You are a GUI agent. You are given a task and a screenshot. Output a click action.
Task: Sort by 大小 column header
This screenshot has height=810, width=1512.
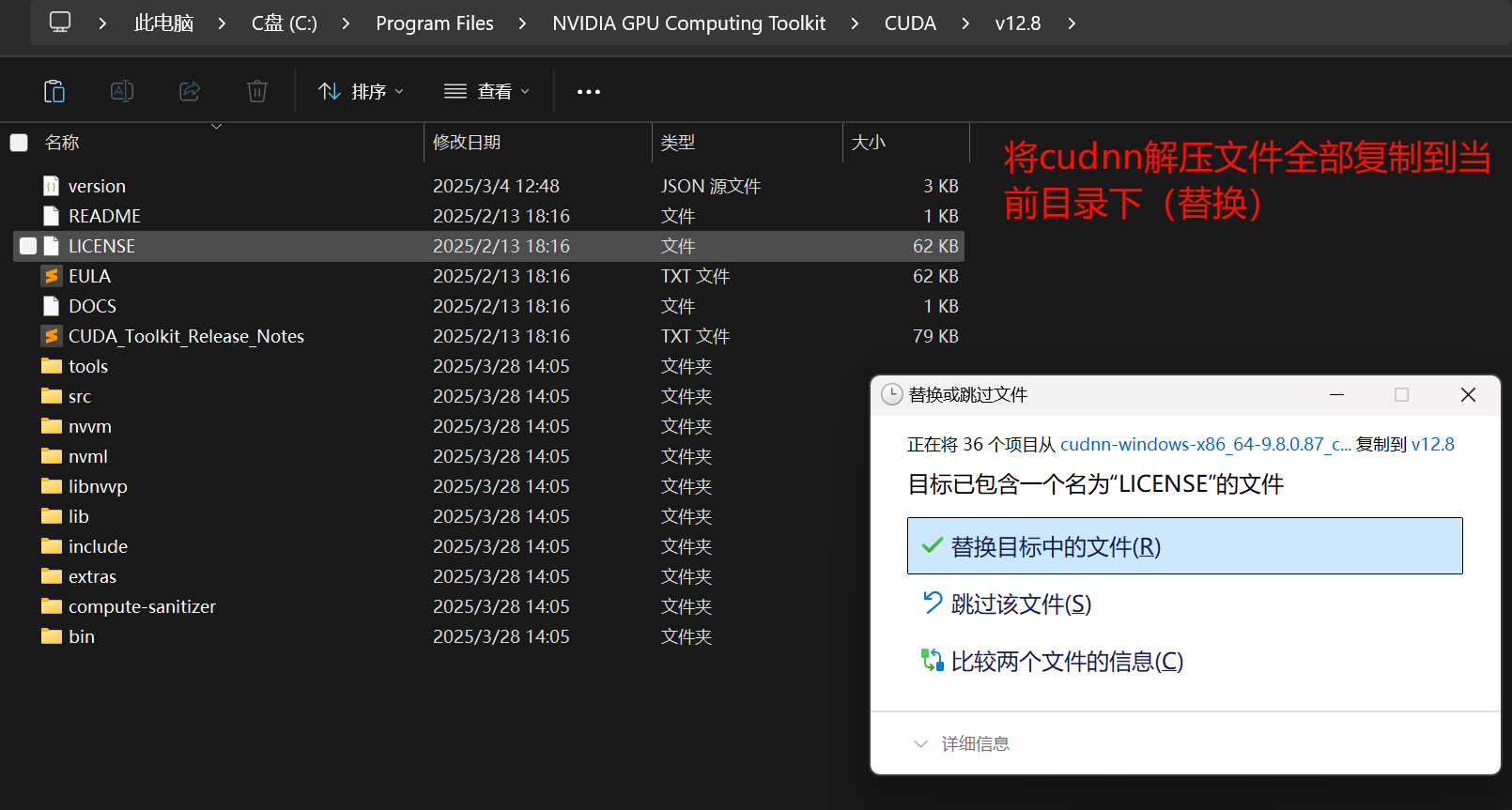[x=869, y=143]
